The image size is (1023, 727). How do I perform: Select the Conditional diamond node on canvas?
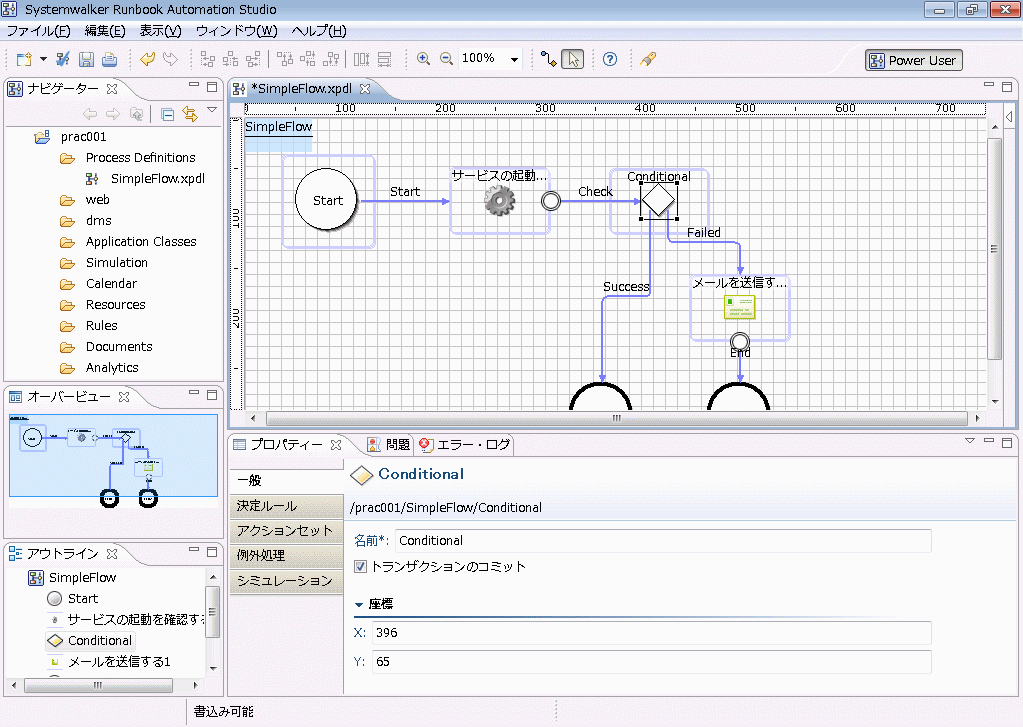pyautogui.click(x=658, y=200)
